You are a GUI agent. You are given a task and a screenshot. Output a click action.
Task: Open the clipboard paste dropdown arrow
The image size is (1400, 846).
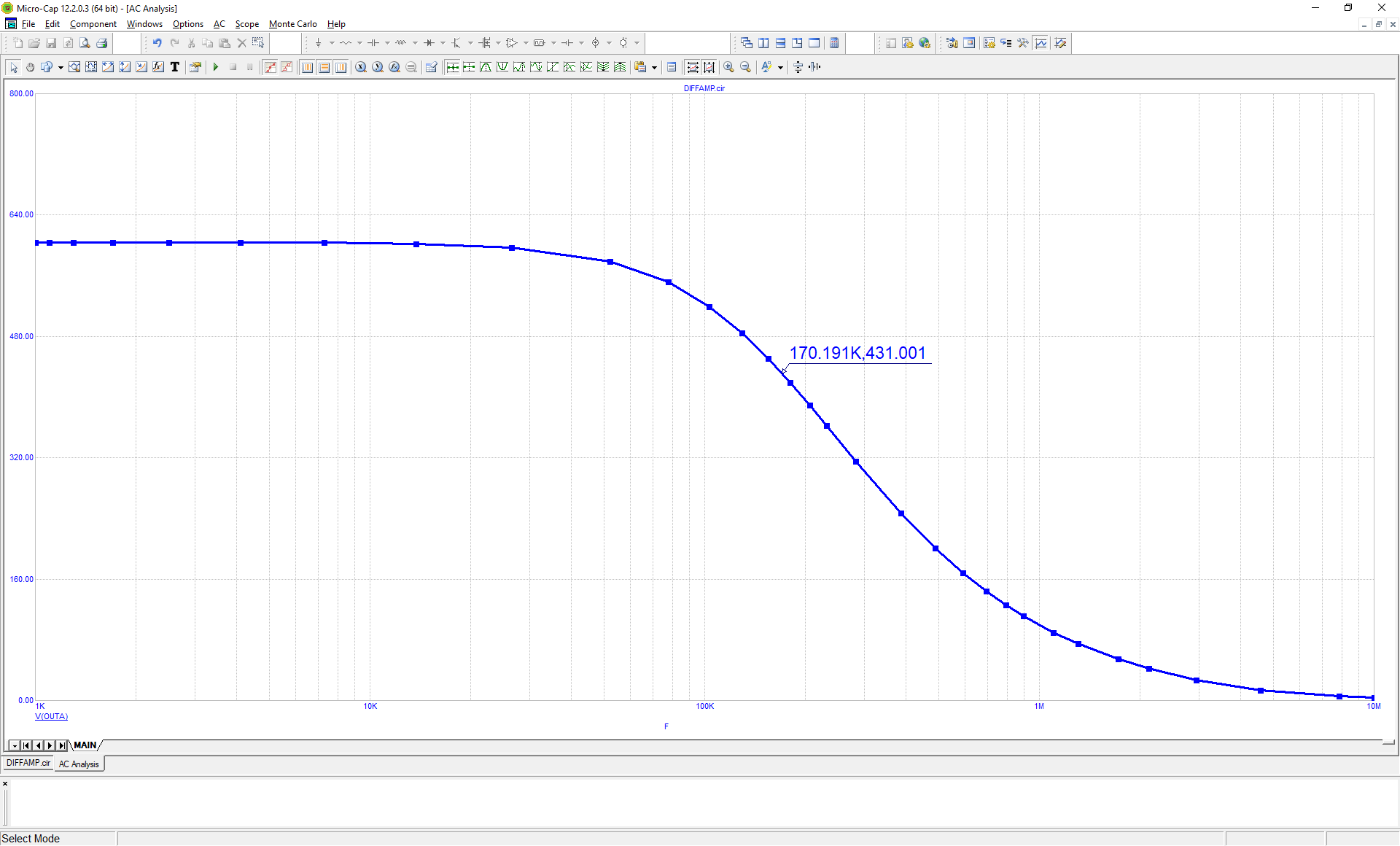(x=654, y=67)
